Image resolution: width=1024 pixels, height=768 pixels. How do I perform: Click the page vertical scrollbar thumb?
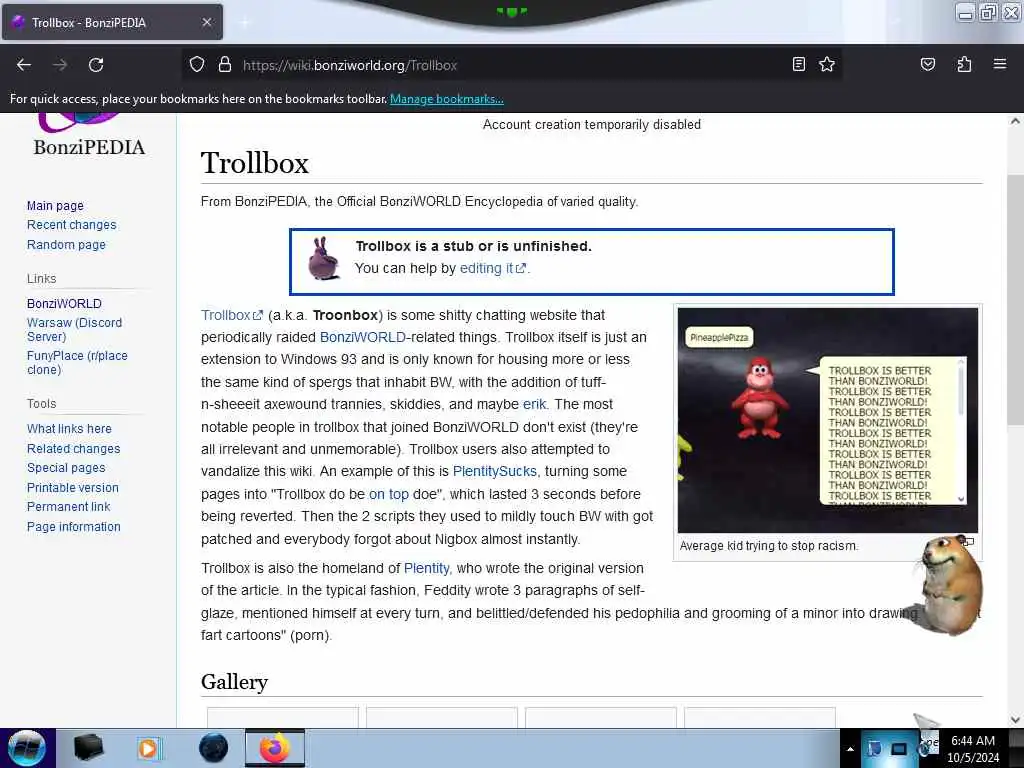1014,299
